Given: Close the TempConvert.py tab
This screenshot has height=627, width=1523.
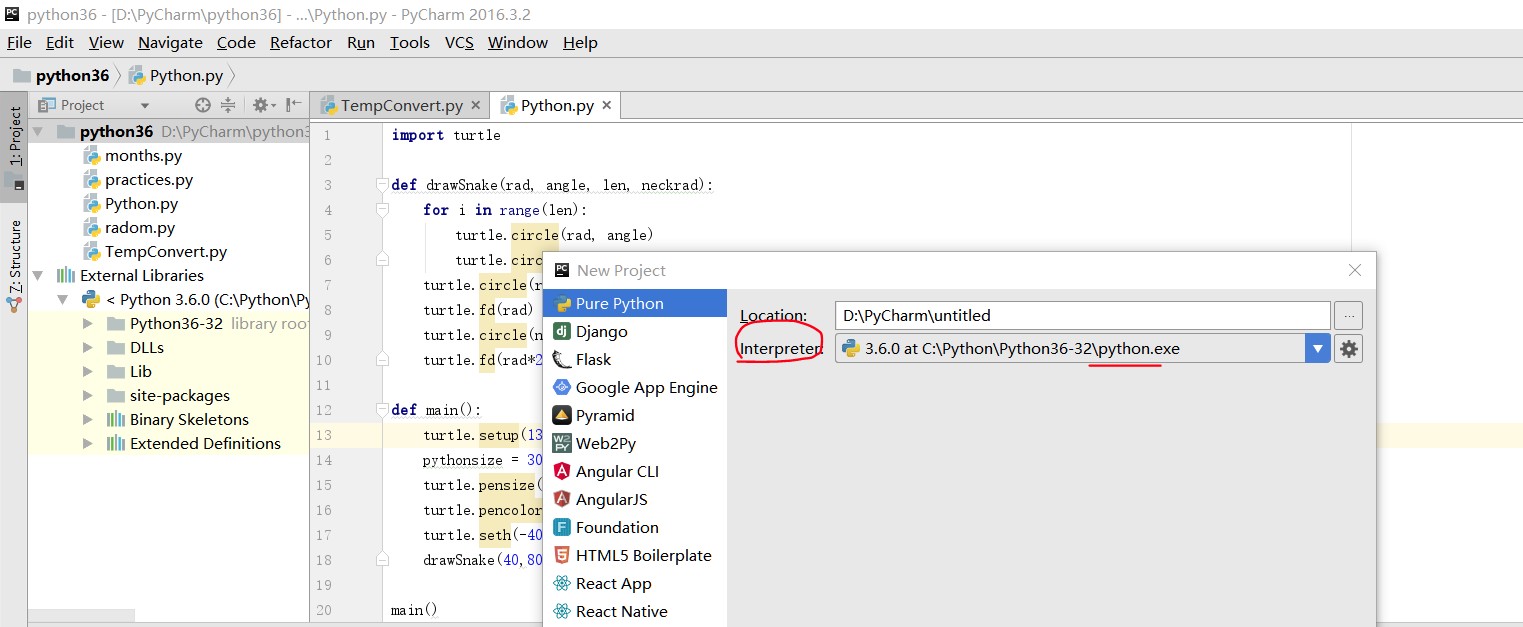Looking at the screenshot, I should (x=475, y=105).
